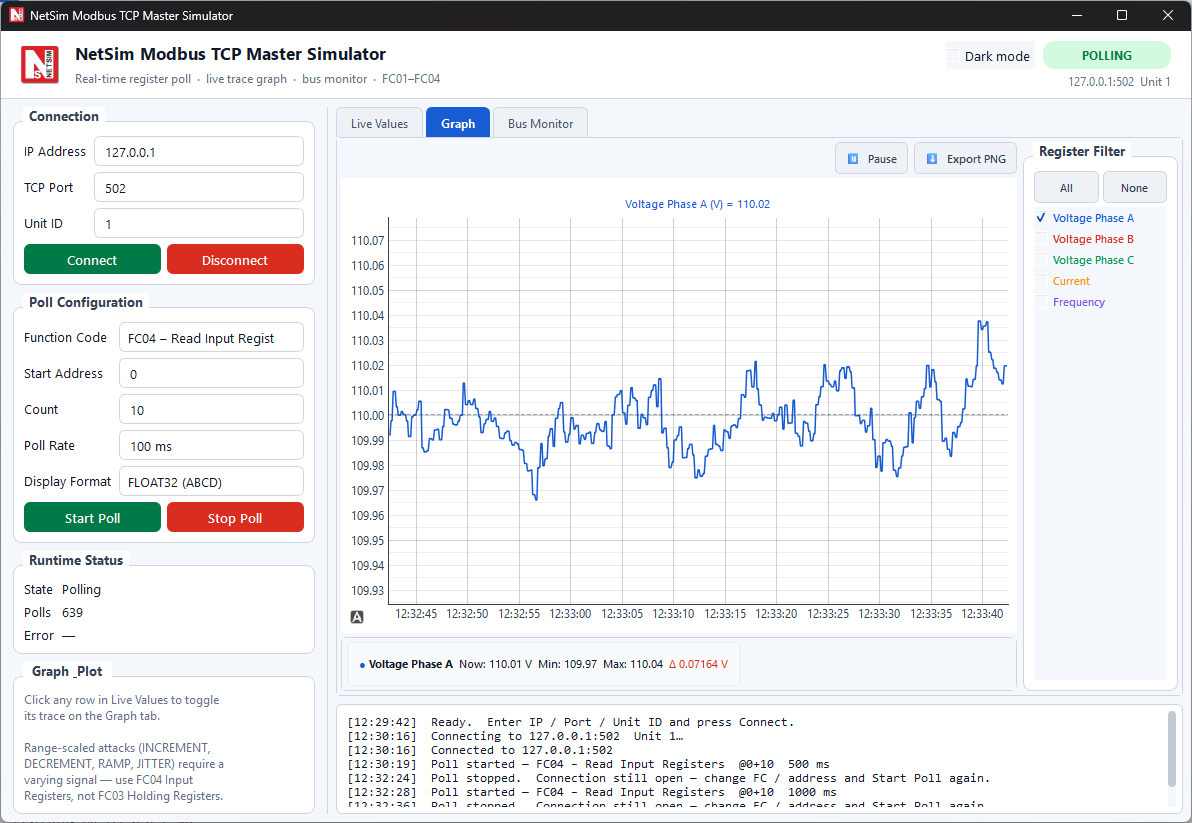Select the Graph tab
Viewport: 1192px width, 823px height.
tap(458, 123)
